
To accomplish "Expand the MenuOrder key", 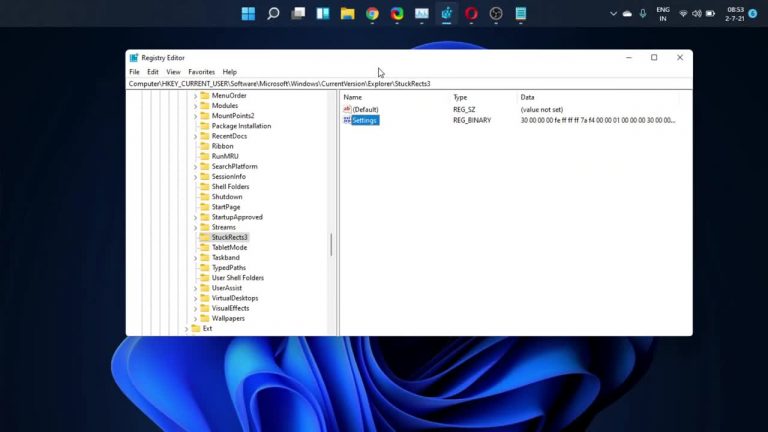I will [x=195, y=96].
